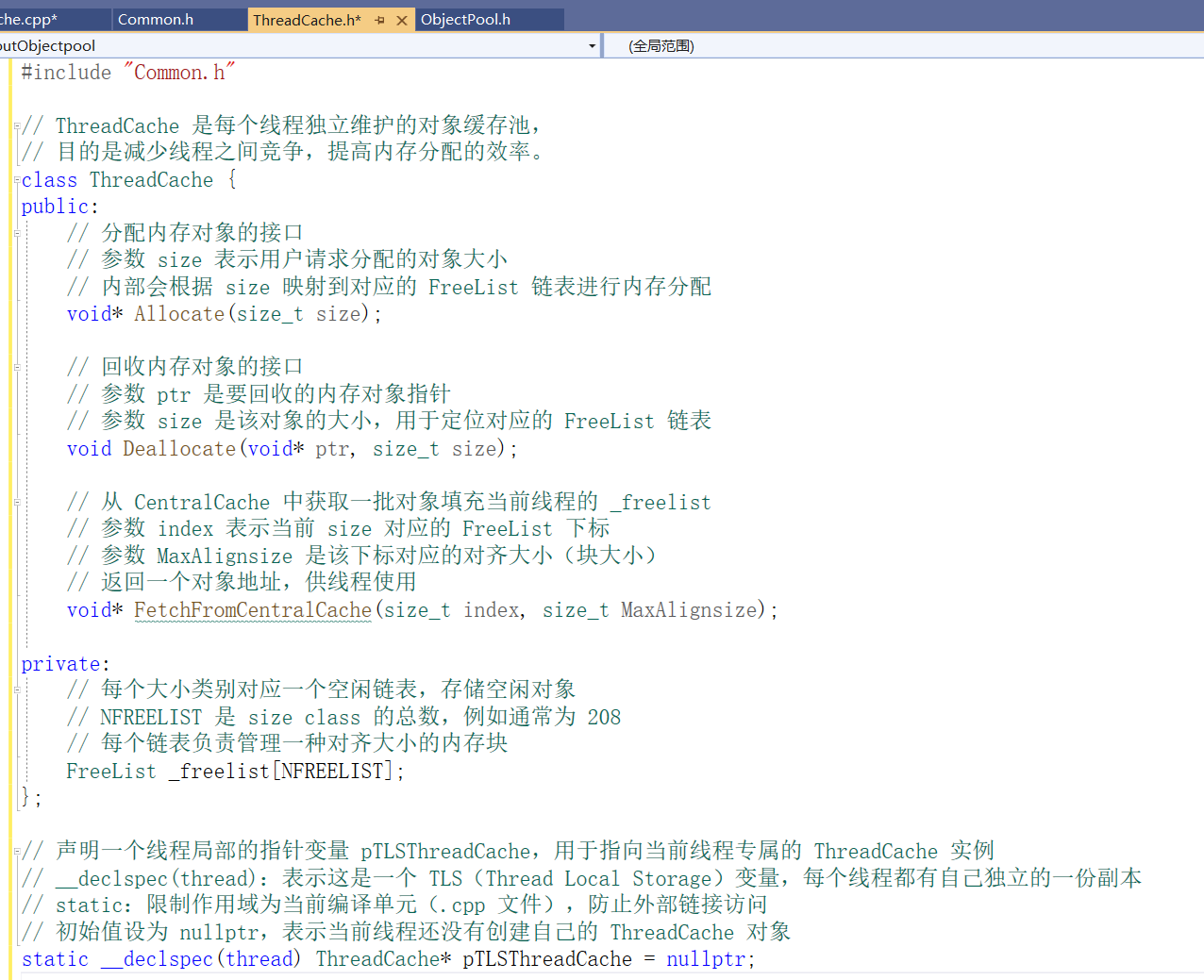Pin the ThreadCache.h tab

coord(379,20)
